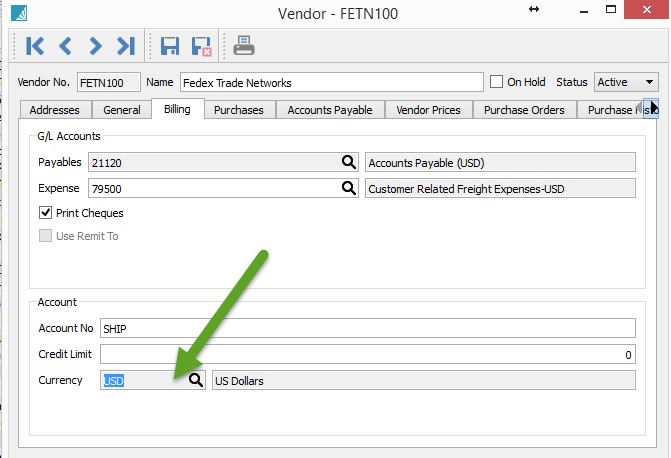Screen dimensions: 671x458
Task: Open Currency lookup magnifier
Action: coord(196,380)
